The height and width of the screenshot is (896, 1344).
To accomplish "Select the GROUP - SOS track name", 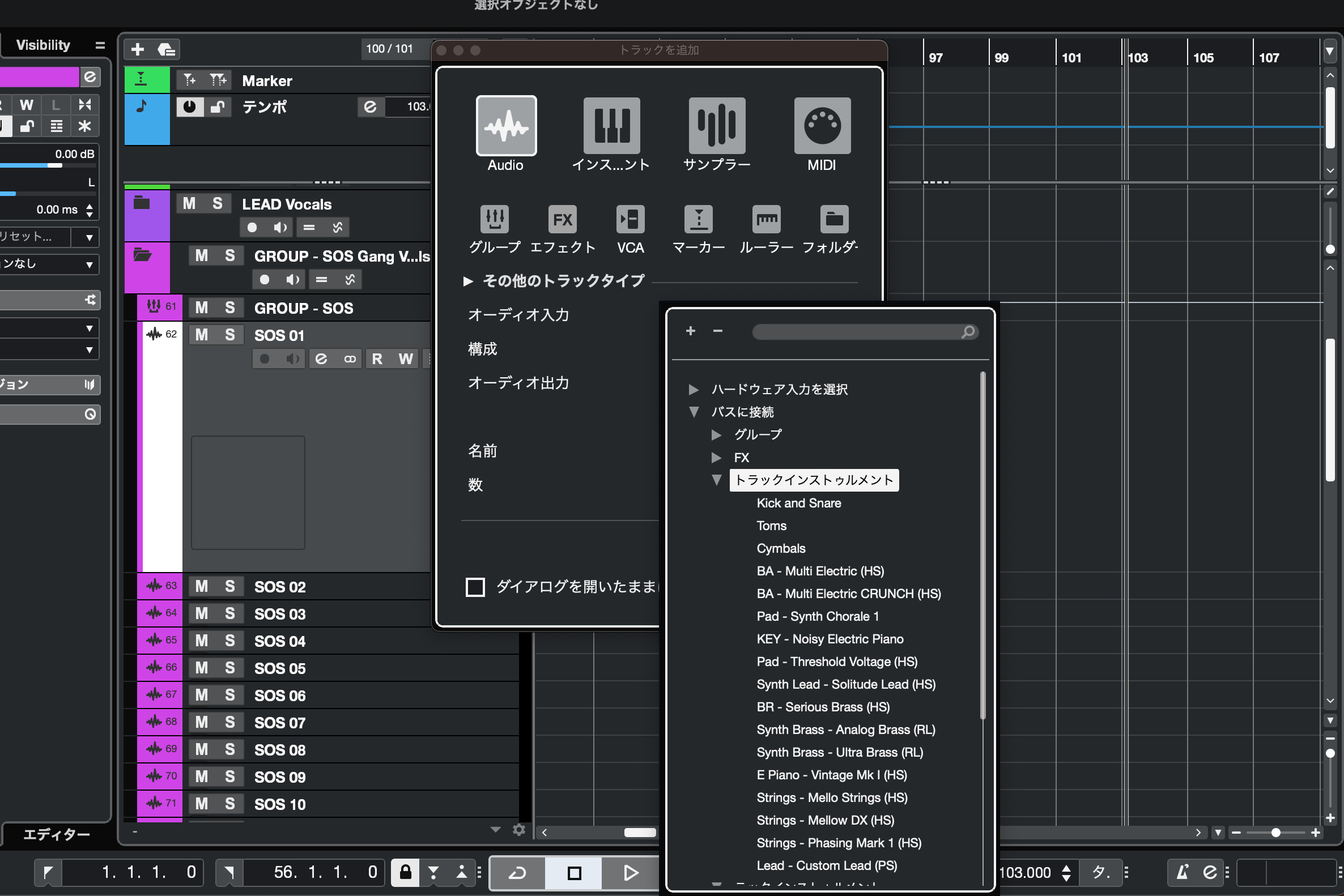I will [304, 308].
